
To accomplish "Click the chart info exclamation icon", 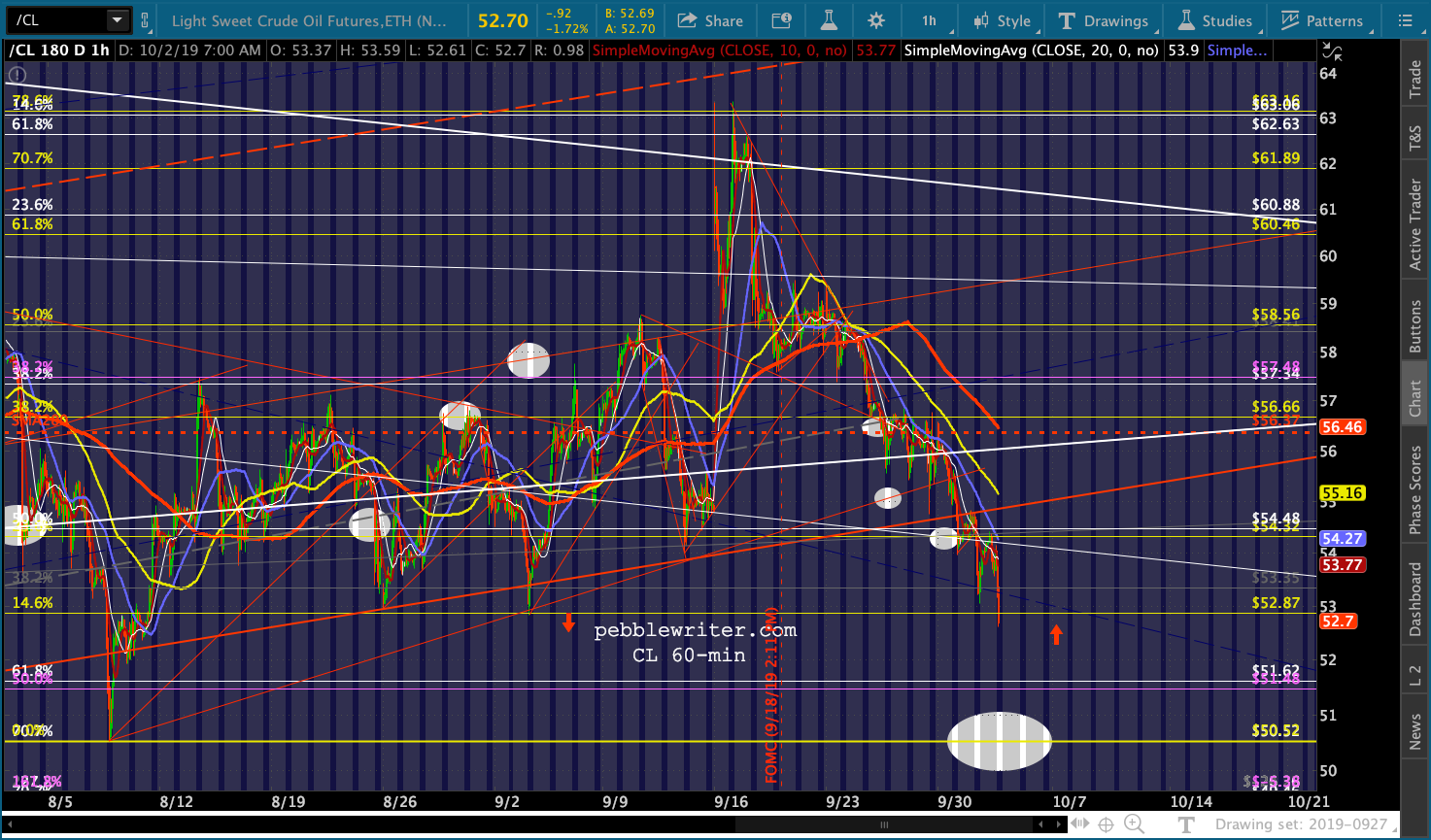I will pos(17,75).
